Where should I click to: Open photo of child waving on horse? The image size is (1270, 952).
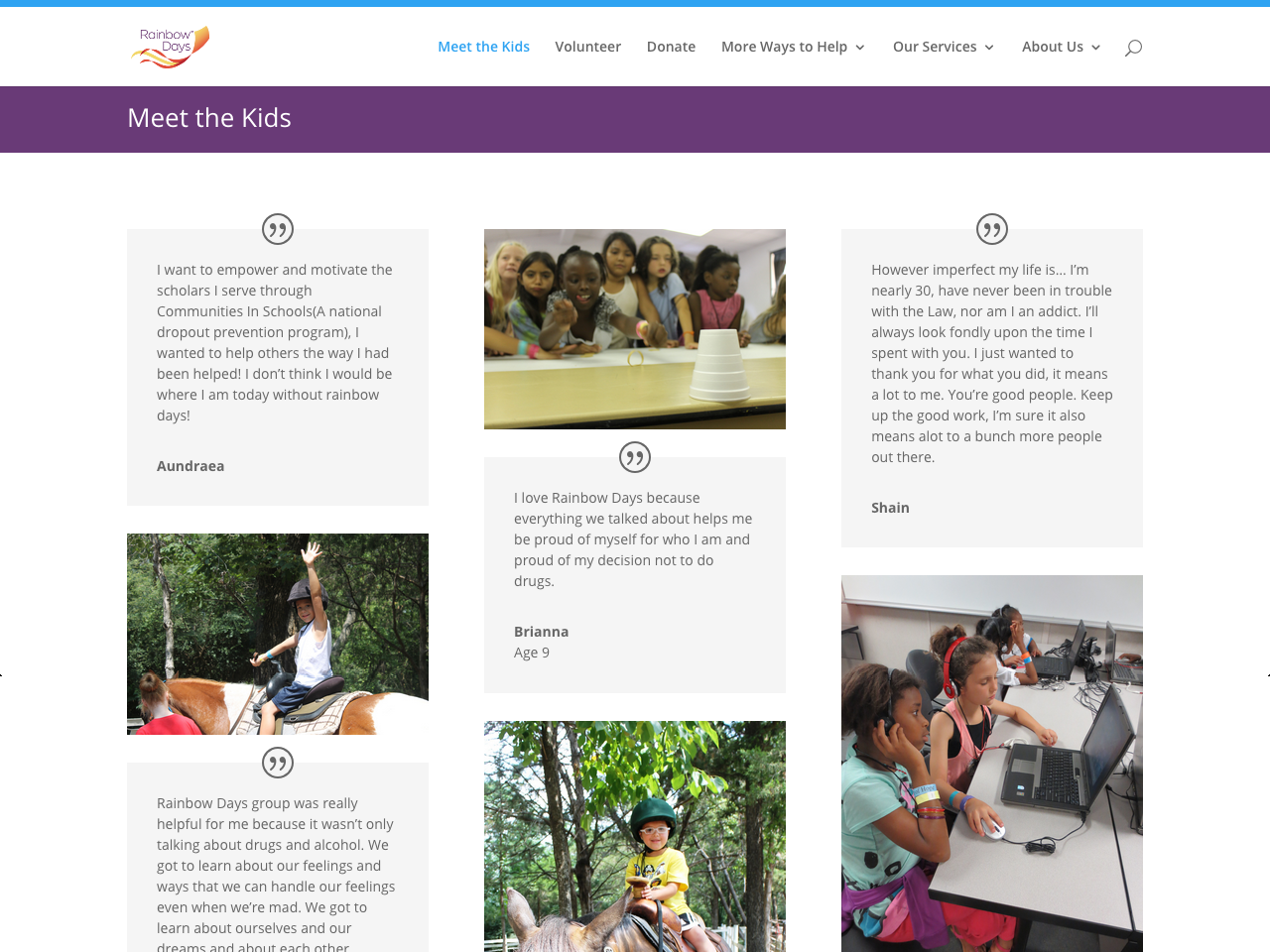pyautogui.click(x=278, y=634)
